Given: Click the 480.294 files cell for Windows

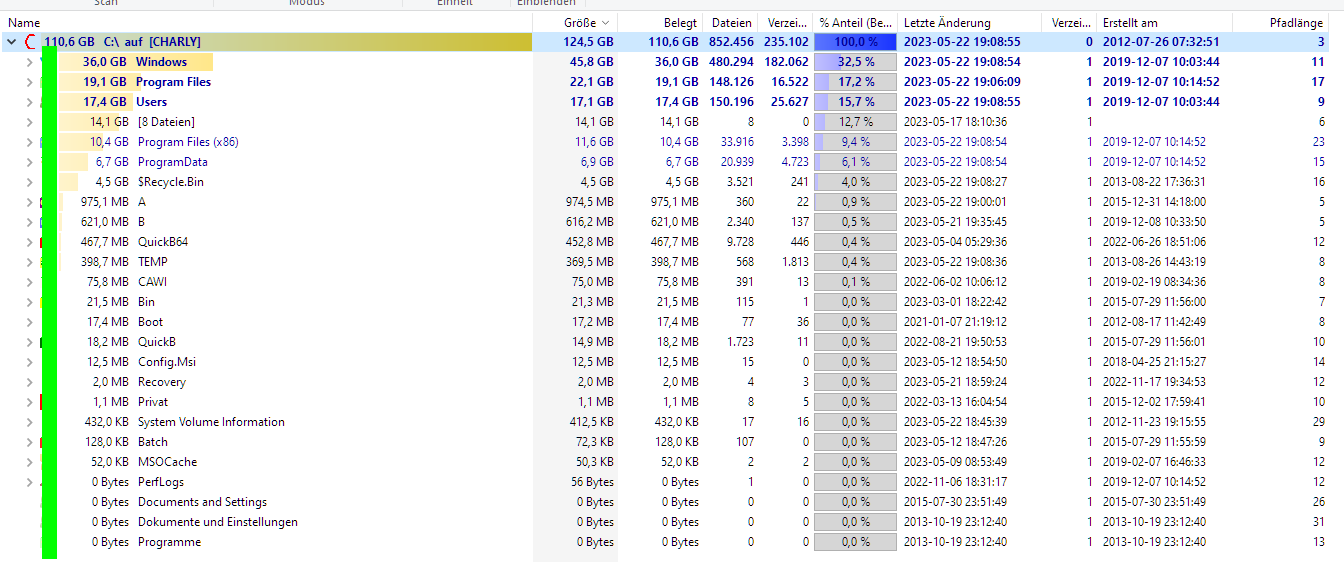Looking at the screenshot, I should [x=731, y=62].
